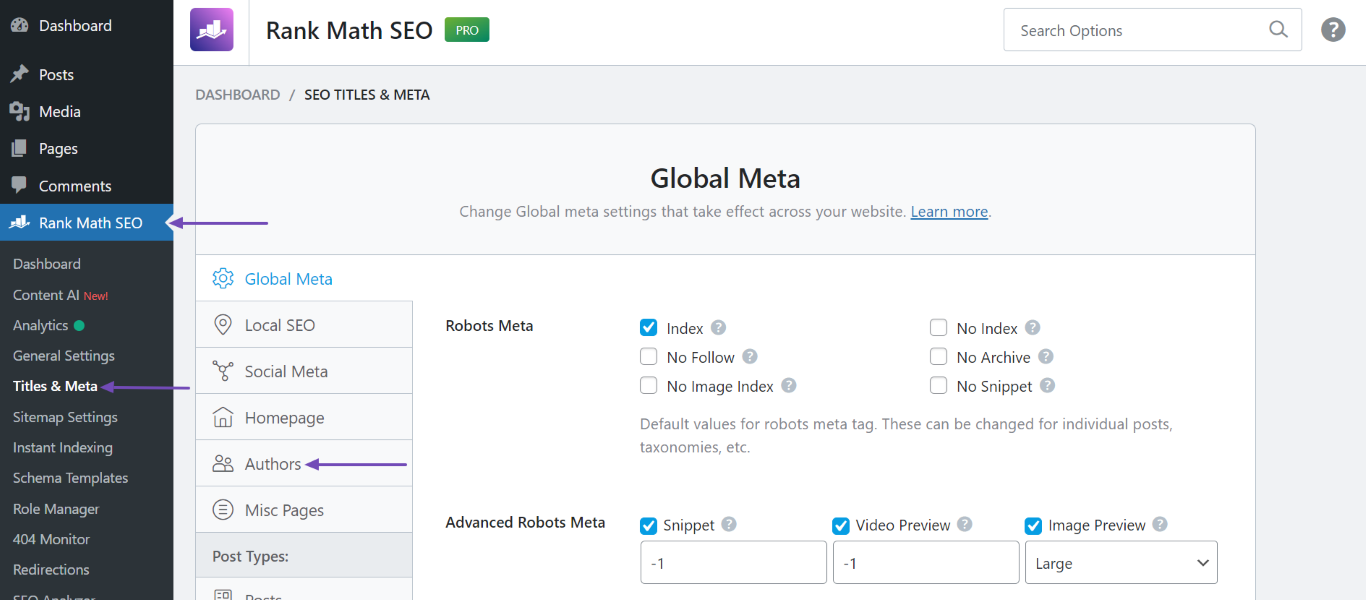Click the Social Meta share icon
1366x600 pixels.
pos(223,371)
